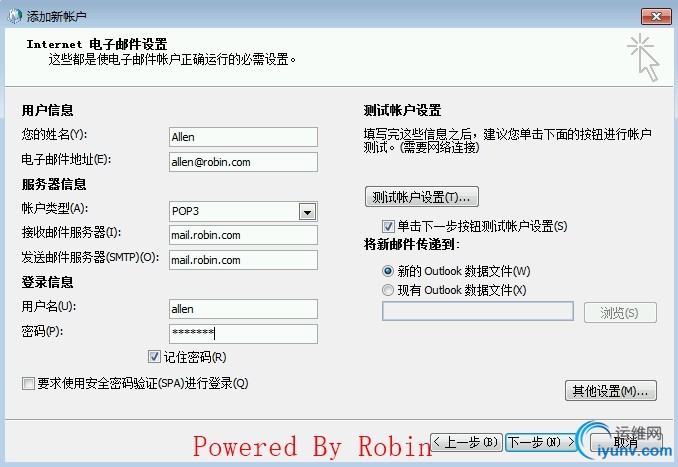Go back with 上一步(B) button

coord(467,442)
